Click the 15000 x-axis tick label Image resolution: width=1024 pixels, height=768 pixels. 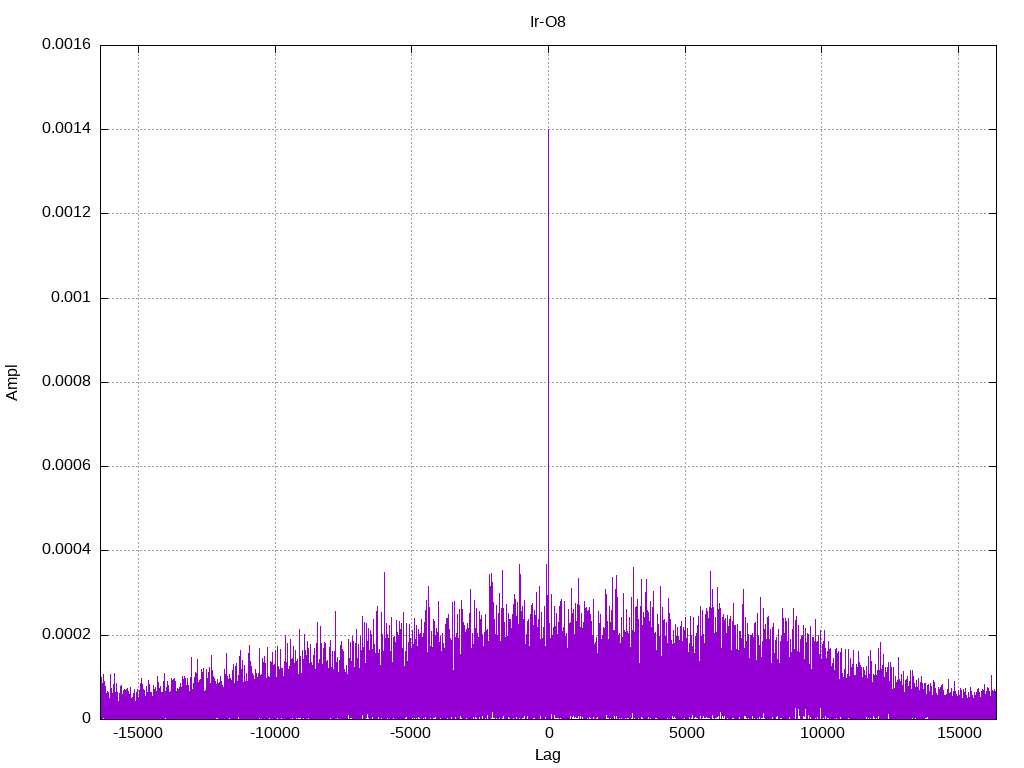coord(959,733)
